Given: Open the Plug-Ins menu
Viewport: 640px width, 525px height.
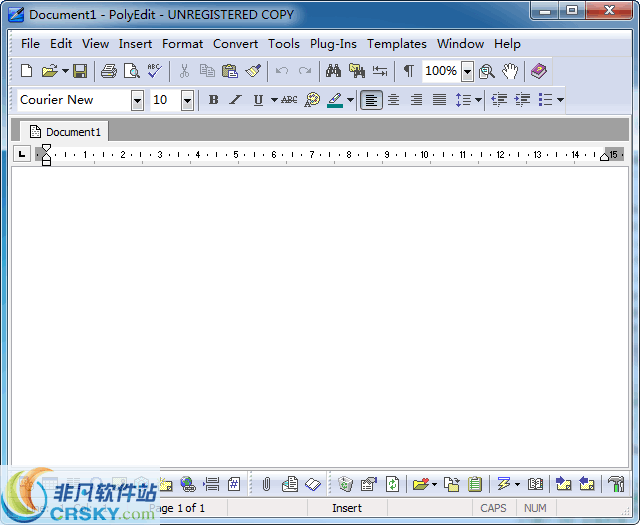Looking at the screenshot, I should 333,44.
